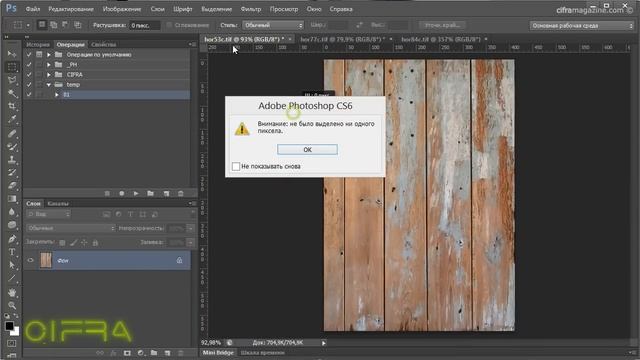640x360 pixels.
Task: Toggle checkmark for action 01
Action: point(29,95)
